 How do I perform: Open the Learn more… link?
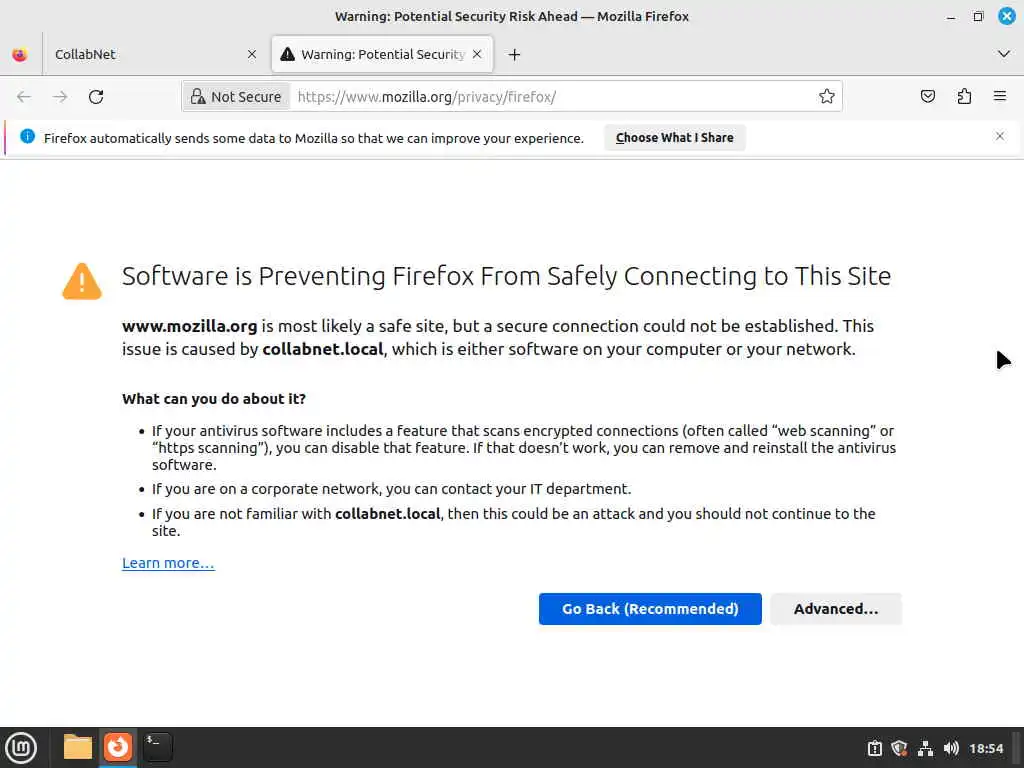tap(168, 563)
